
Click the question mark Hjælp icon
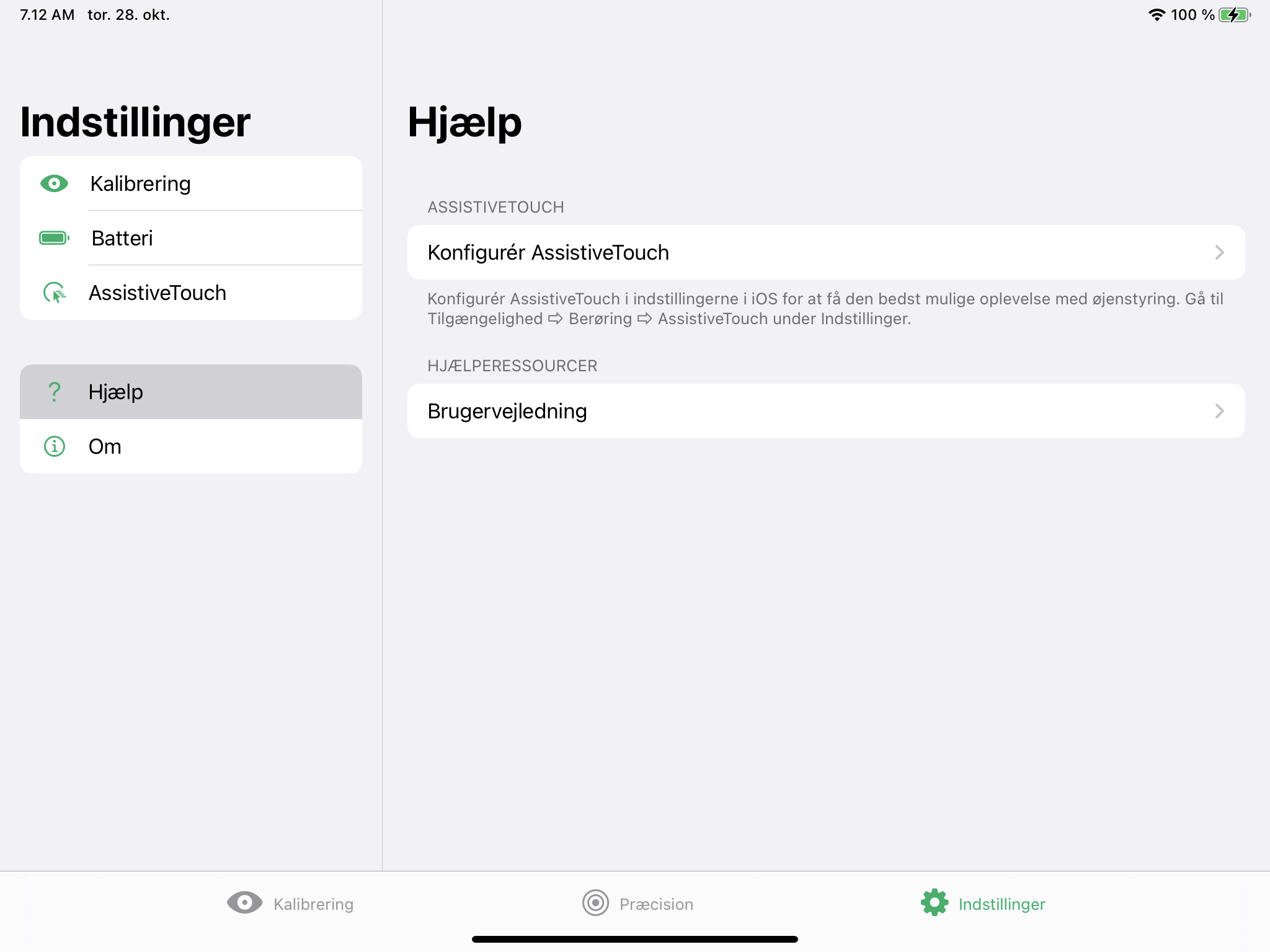point(54,392)
